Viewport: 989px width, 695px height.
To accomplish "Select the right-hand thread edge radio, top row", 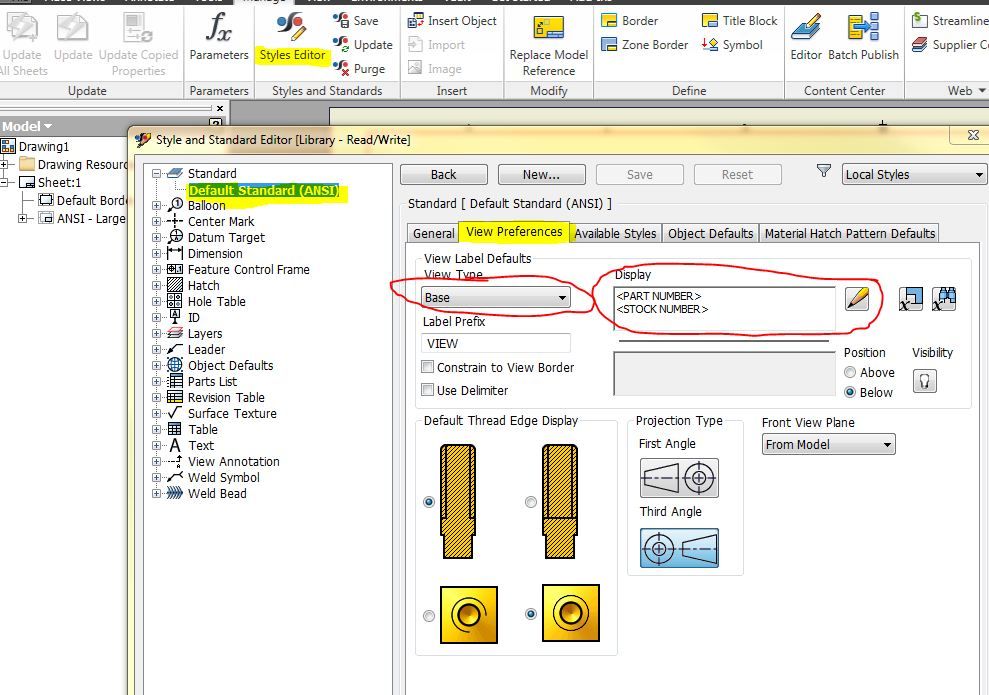I will tap(530, 502).
